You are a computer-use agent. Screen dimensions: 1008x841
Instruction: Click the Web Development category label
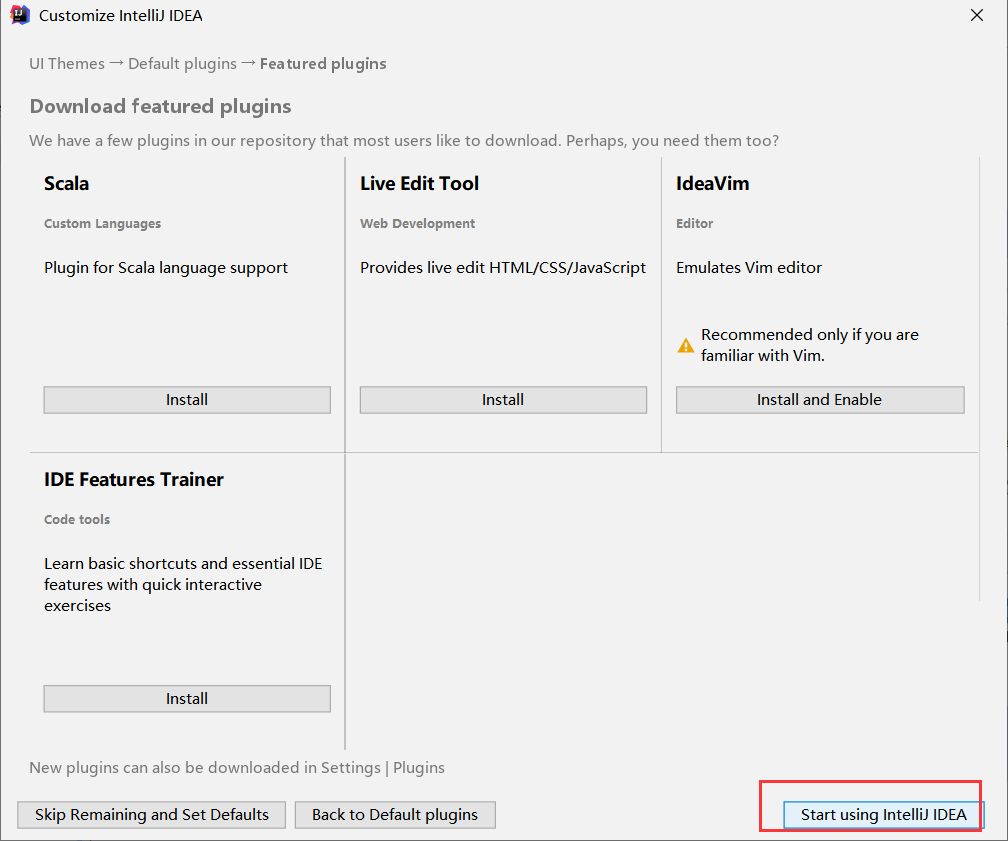(417, 224)
